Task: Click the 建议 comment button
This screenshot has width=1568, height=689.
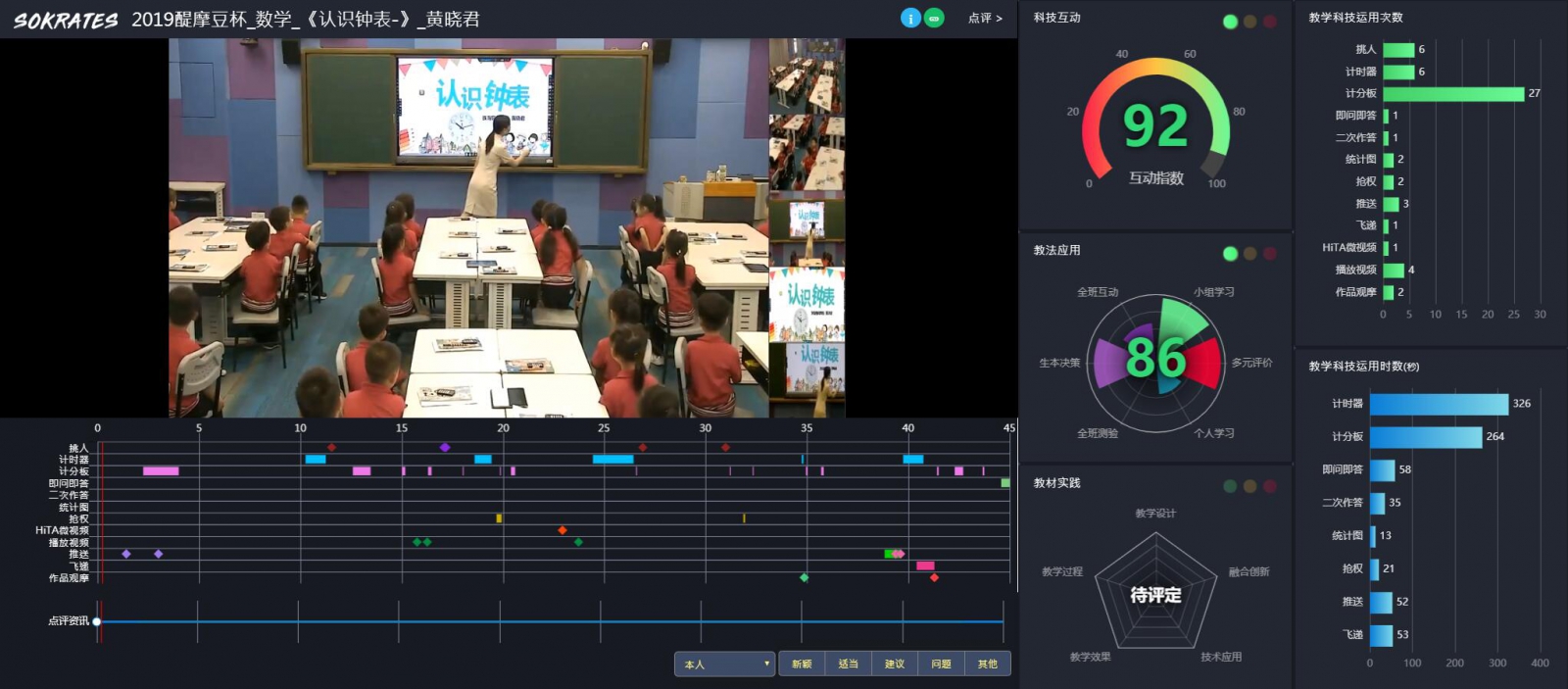Action: pos(895,664)
